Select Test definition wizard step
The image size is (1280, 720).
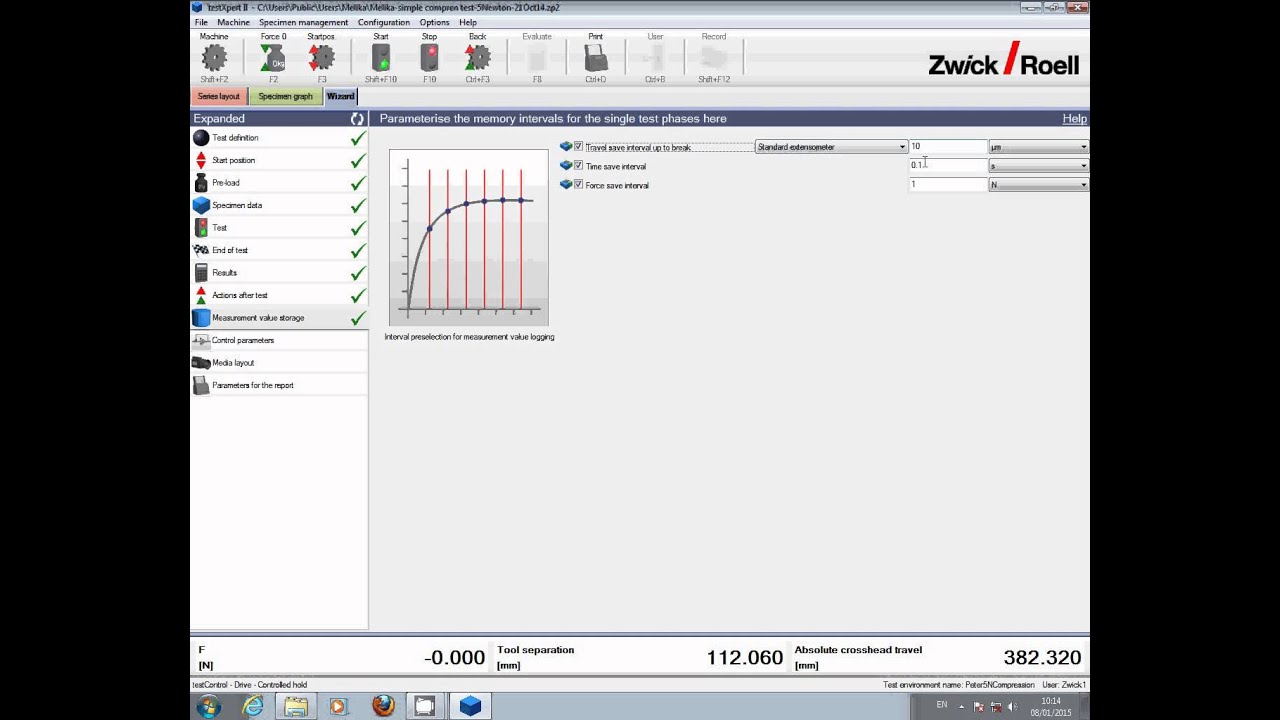pos(279,138)
